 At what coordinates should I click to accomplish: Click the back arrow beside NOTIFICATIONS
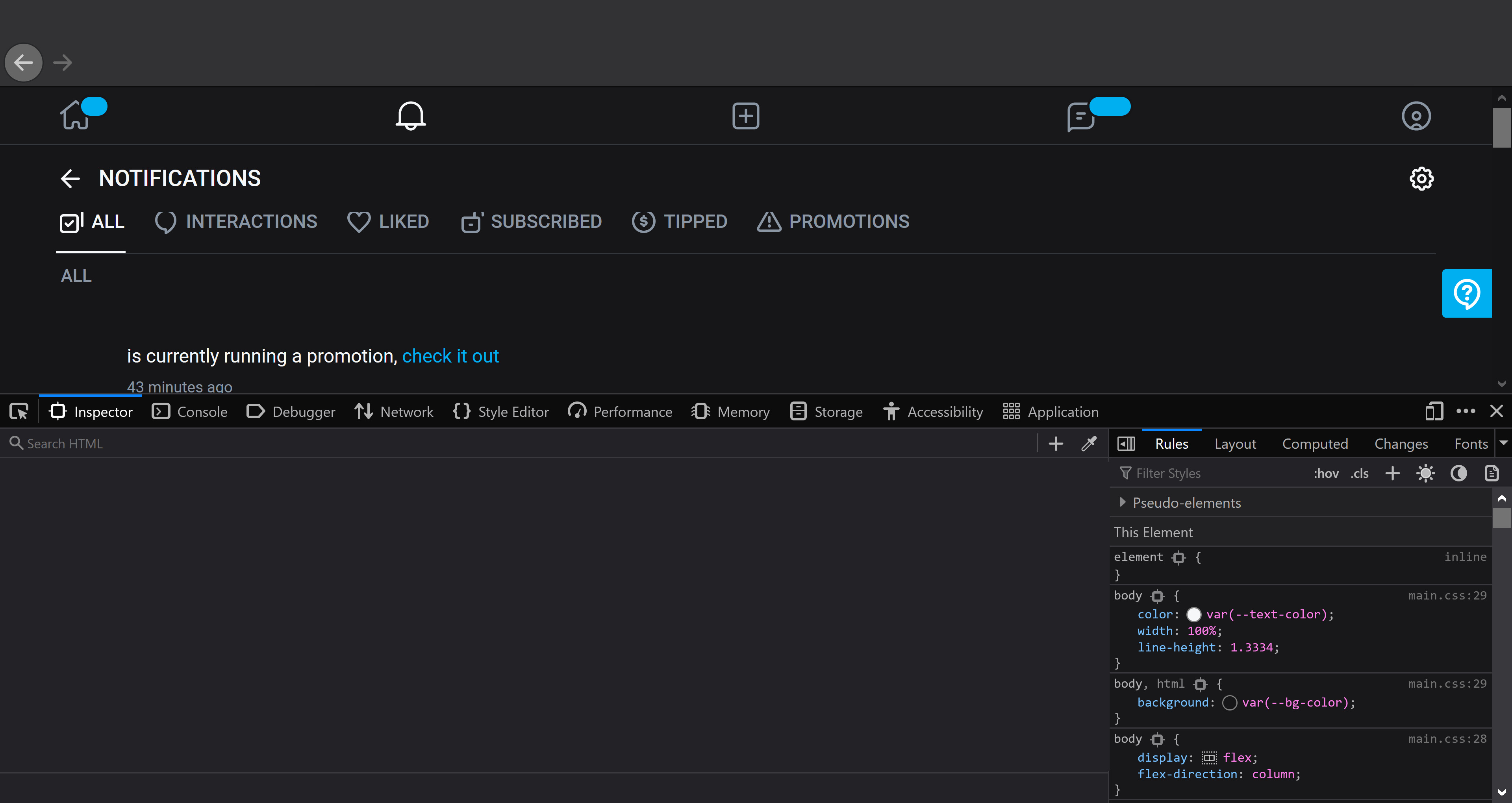pyautogui.click(x=70, y=178)
